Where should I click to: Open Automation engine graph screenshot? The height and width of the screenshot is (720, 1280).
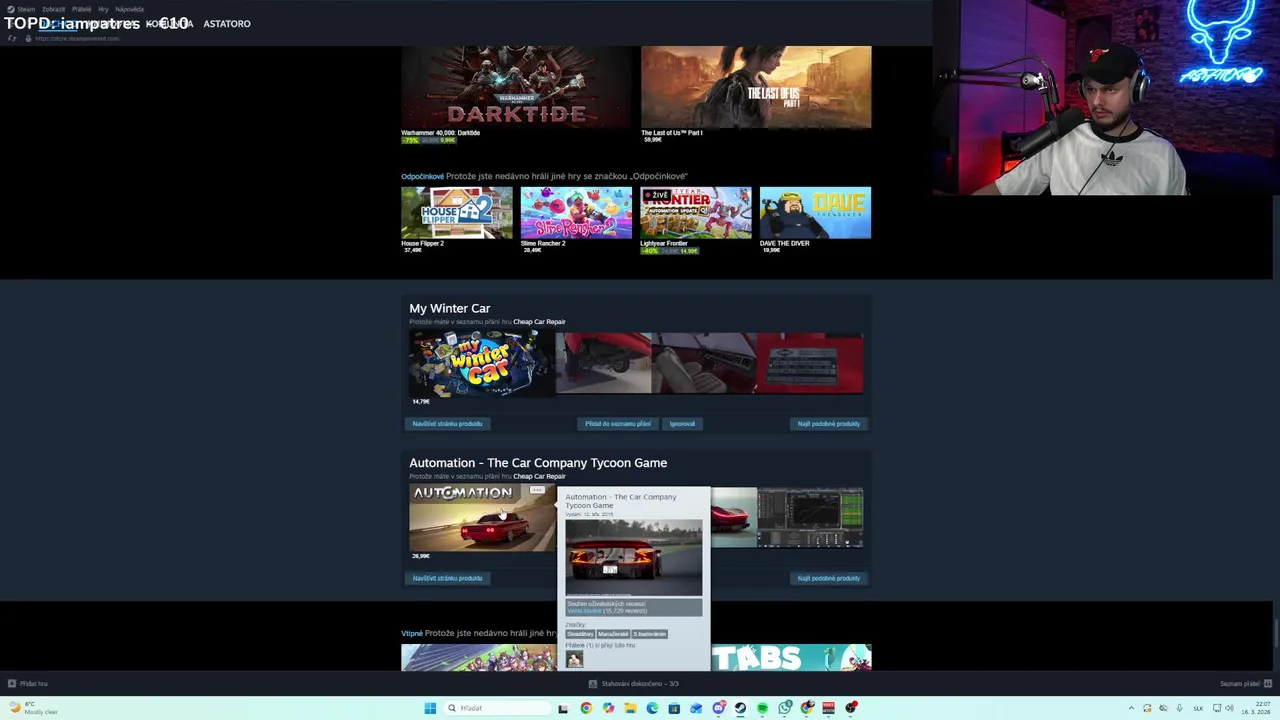click(810, 518)
